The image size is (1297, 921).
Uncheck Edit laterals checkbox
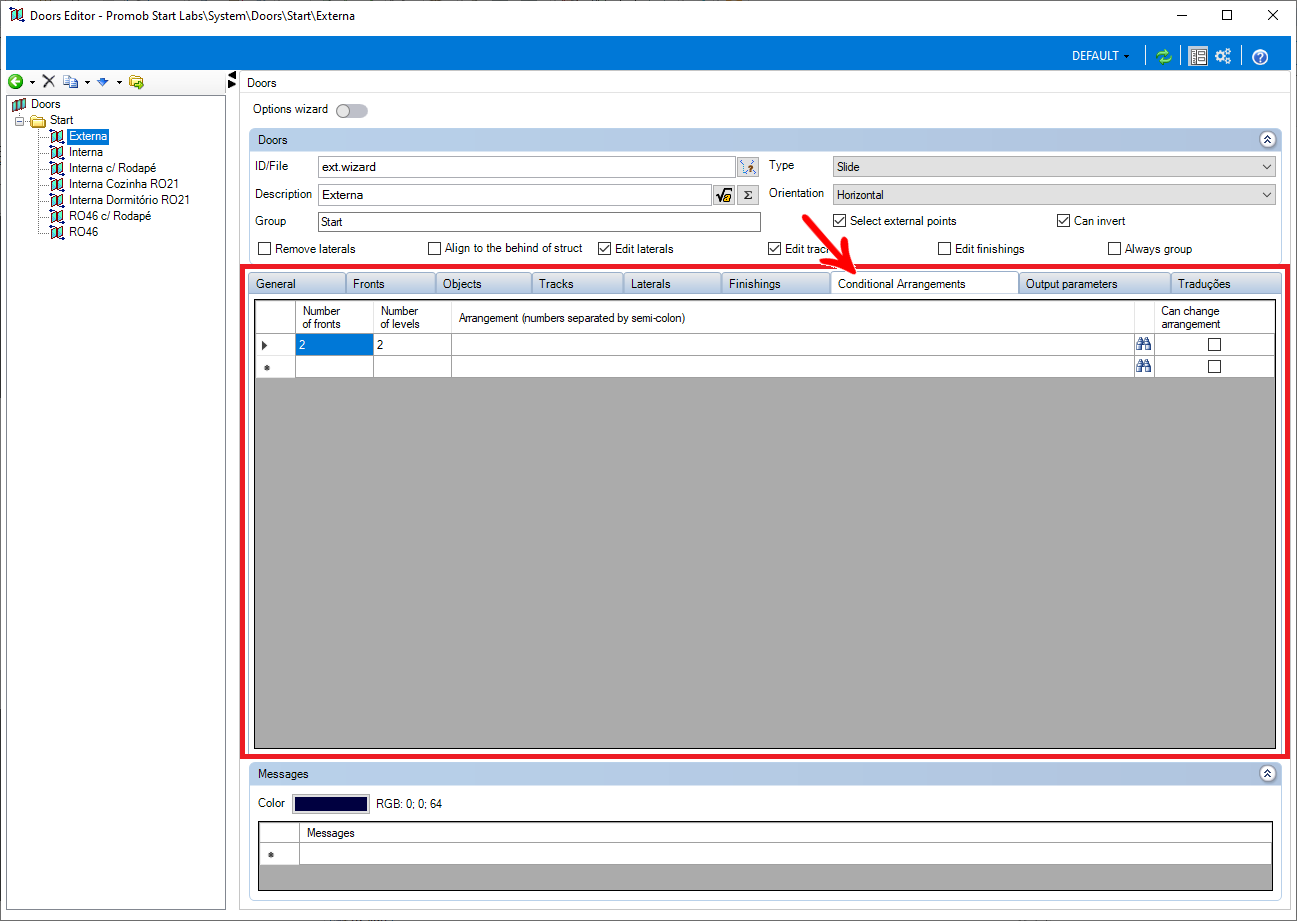(605, 249)
